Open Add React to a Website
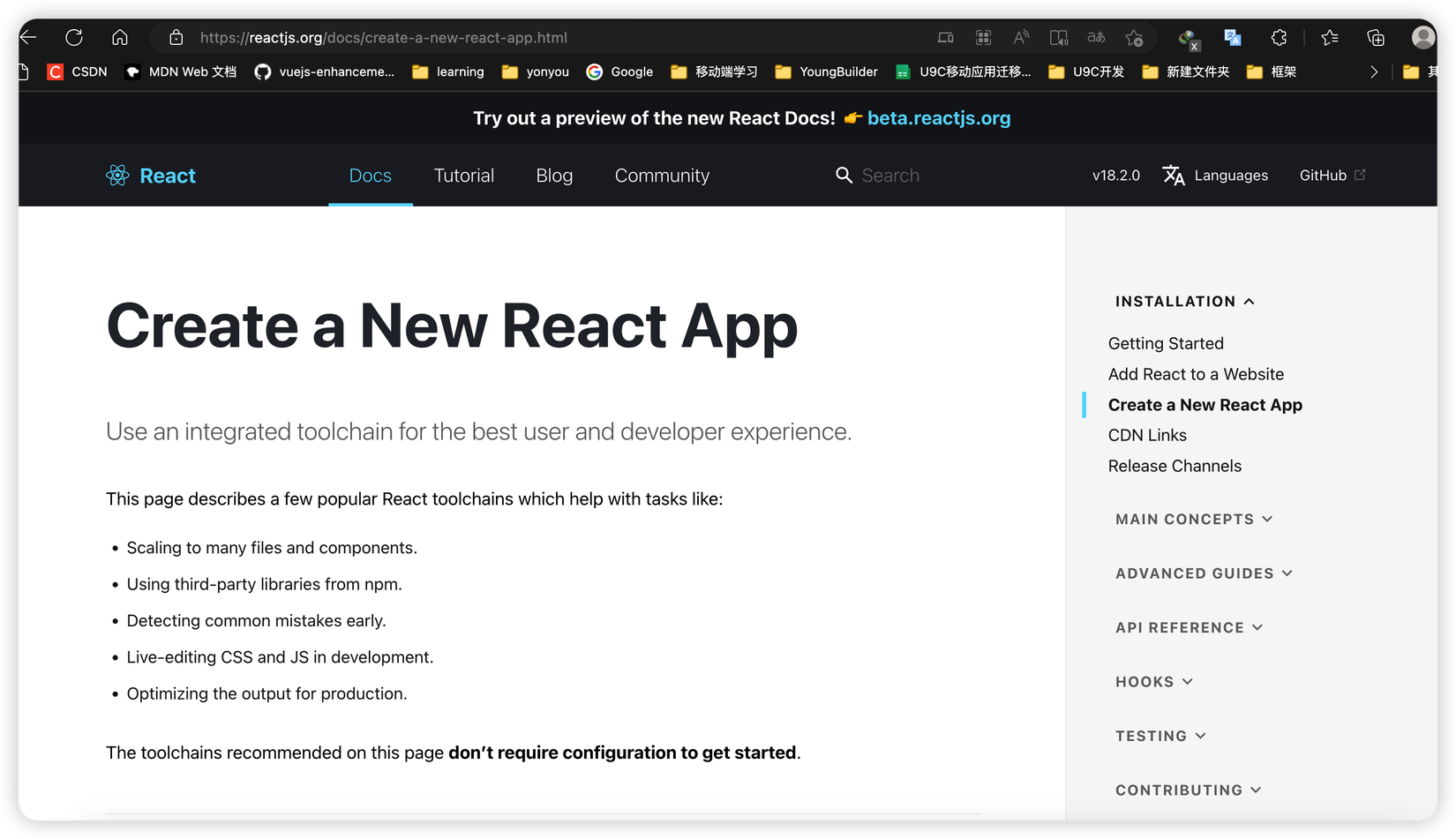The image size is (1456, 839). [1196, 374]
